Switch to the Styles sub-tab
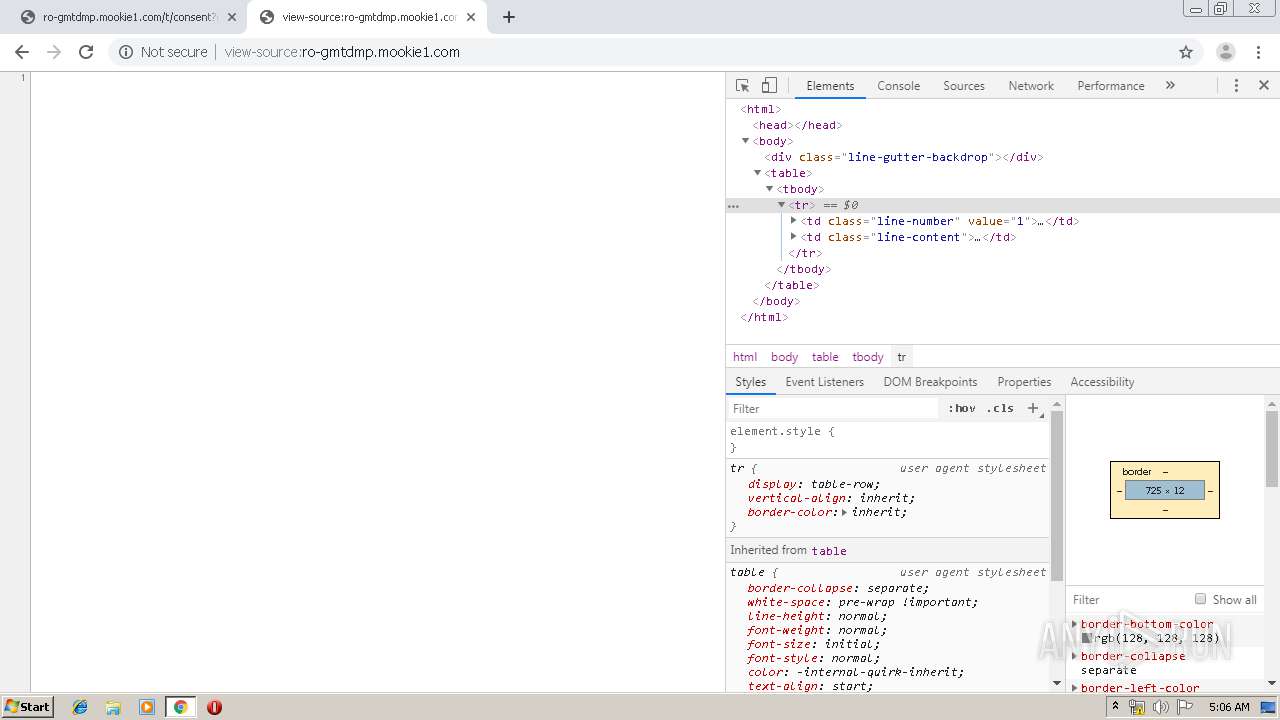 coord(750,382)
